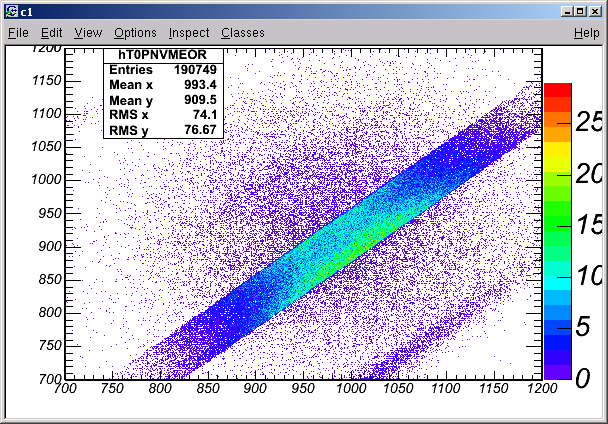Click the Mean x 993.4 row
Screen dimensions: 608x424
pyautogui.click(x=163, y=85)
